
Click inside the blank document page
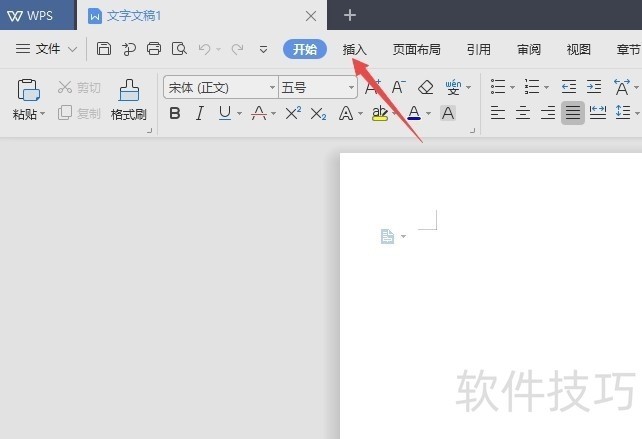[491, 296]
